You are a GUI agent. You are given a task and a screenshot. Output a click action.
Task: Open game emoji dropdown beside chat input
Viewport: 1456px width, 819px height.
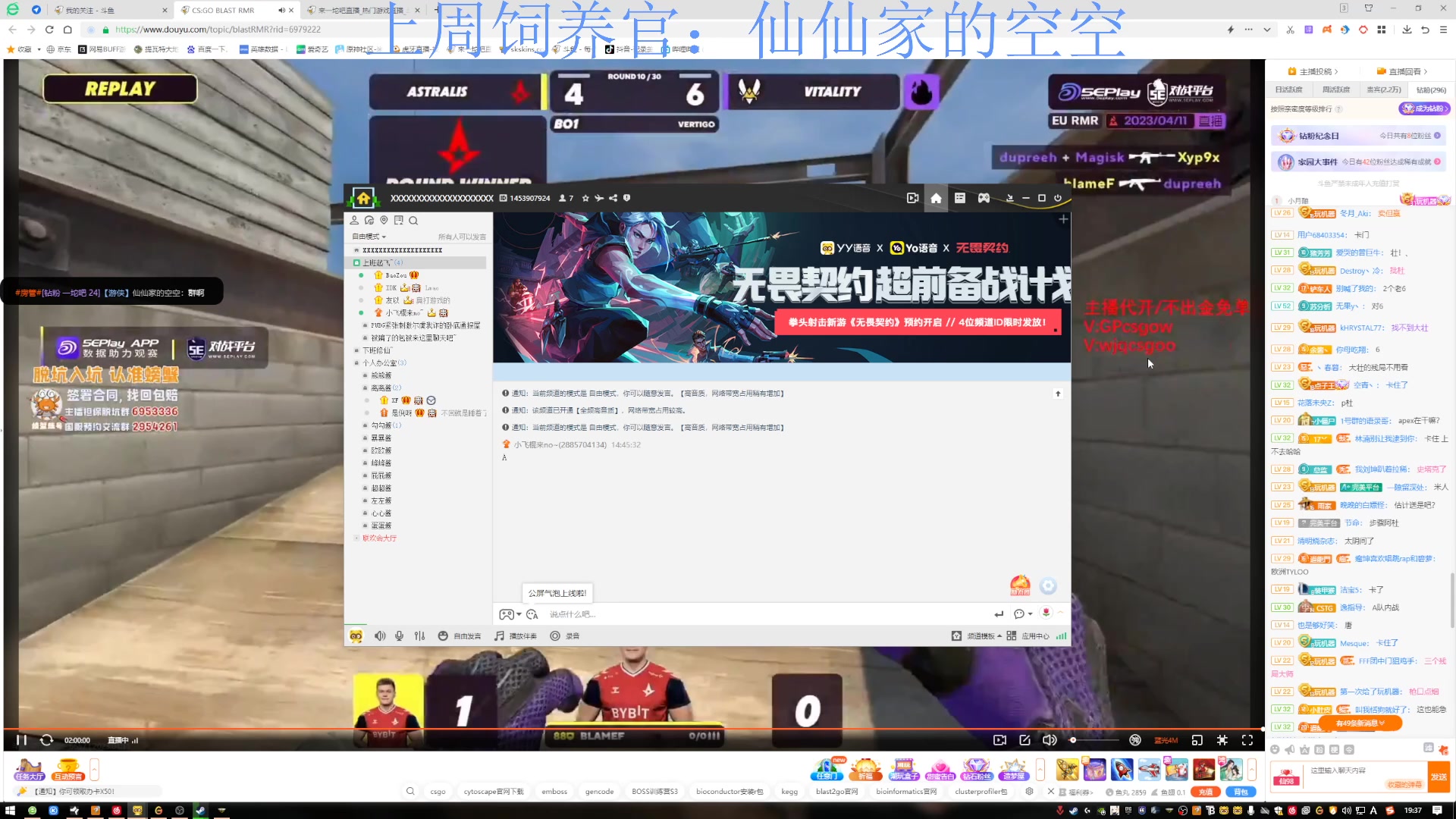point(510,614)
